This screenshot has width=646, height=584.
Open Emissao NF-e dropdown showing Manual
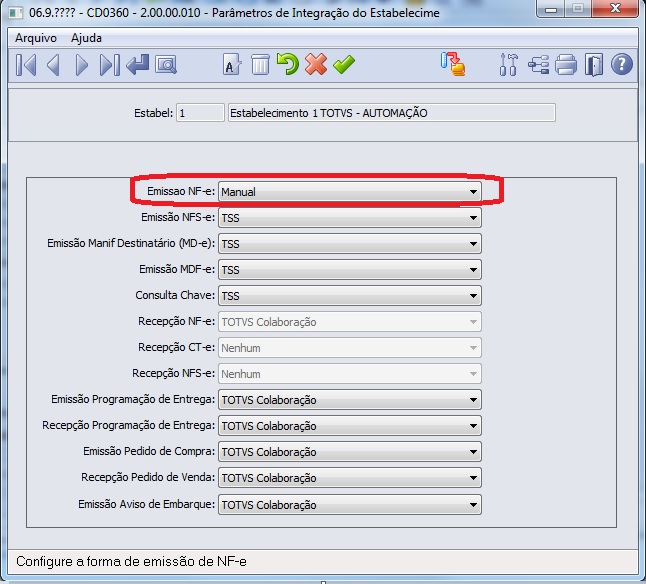(x=349, y=192)
